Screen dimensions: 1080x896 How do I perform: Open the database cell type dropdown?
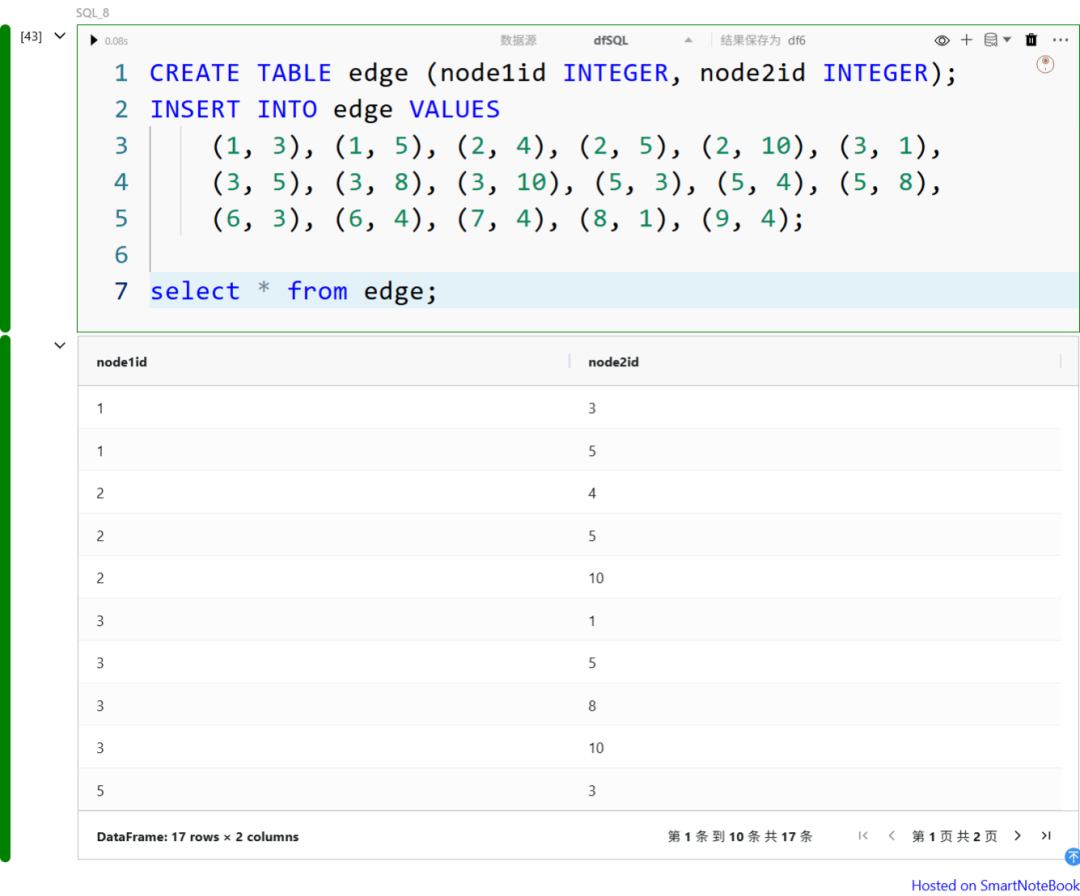(997, 40)
